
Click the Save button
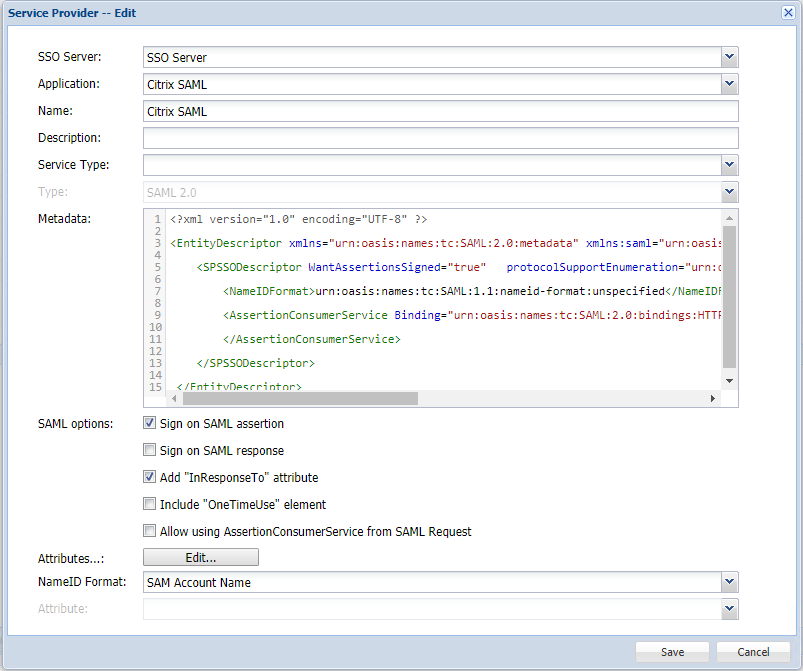[672, 652]
